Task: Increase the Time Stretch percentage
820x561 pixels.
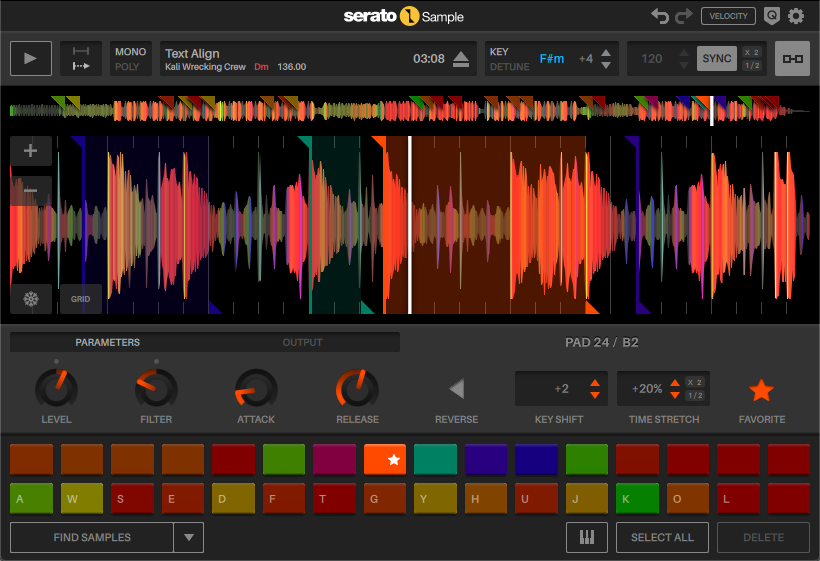Action: coord(675,383)
